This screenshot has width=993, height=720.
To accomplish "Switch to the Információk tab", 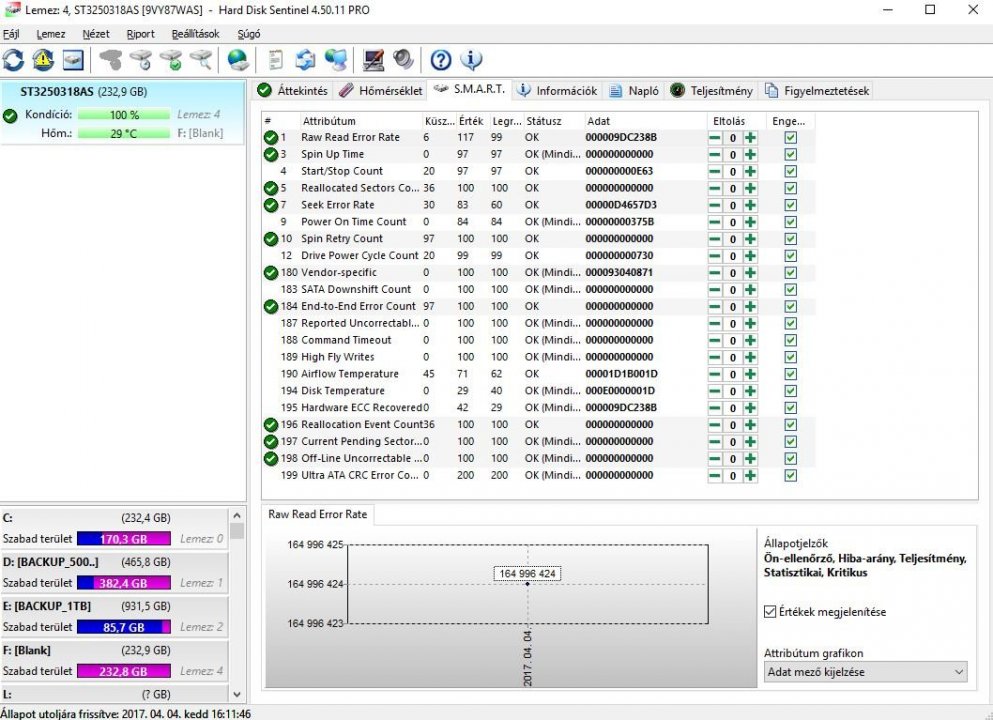I will [x=557, y=91].
